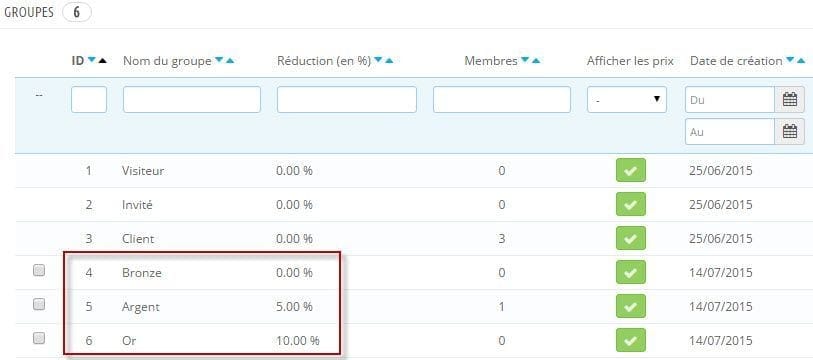
Task: Click the Bronze group name
Action: pos(142,273)
